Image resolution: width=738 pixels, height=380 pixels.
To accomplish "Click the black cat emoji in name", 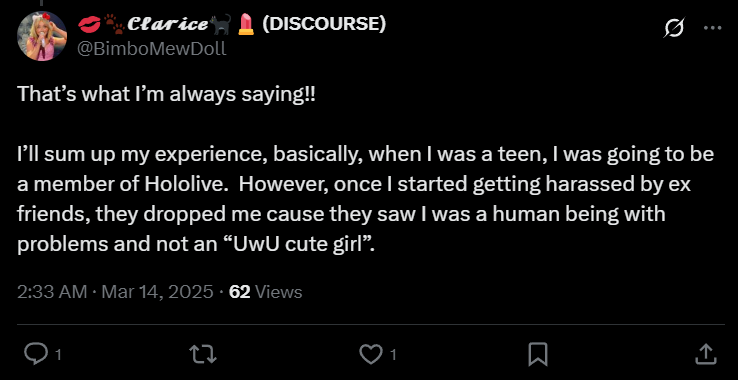I will pos(221,24).
